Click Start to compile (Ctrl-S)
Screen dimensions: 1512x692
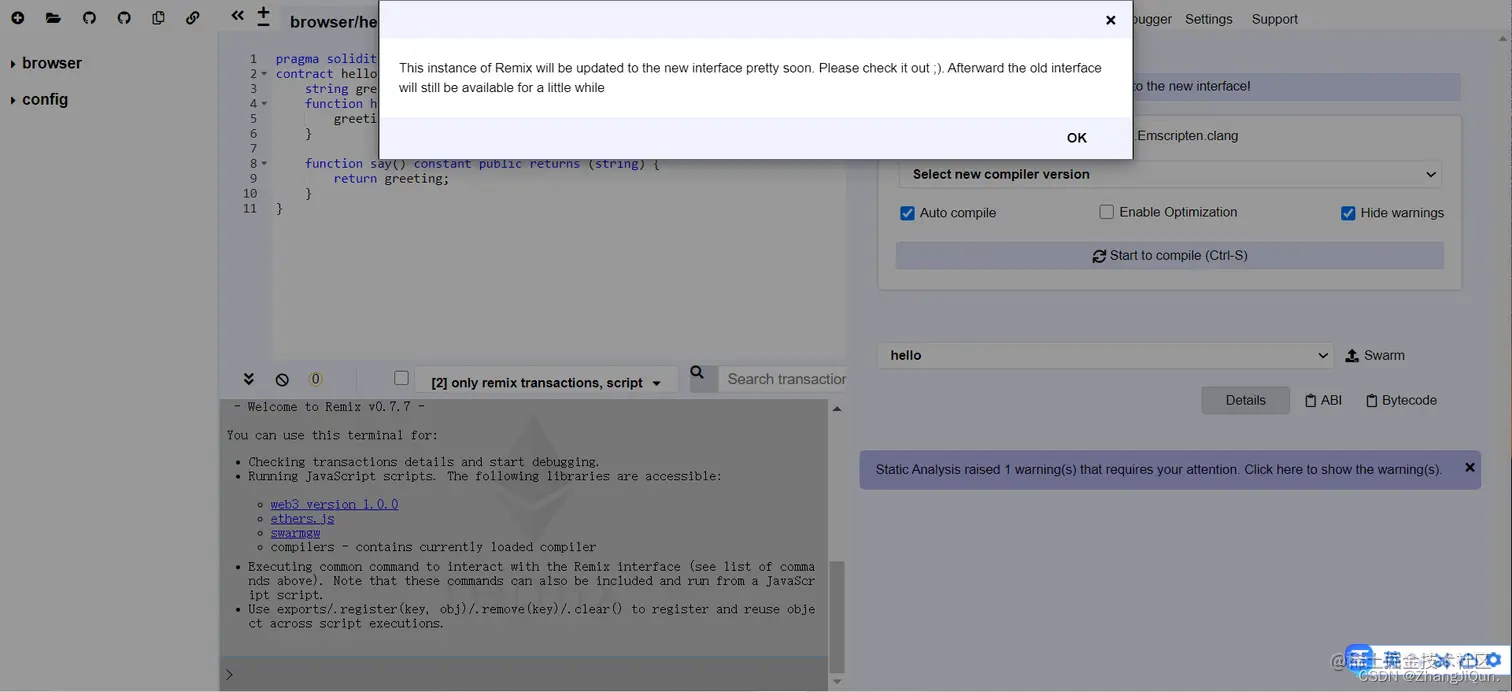[1170, 255]
